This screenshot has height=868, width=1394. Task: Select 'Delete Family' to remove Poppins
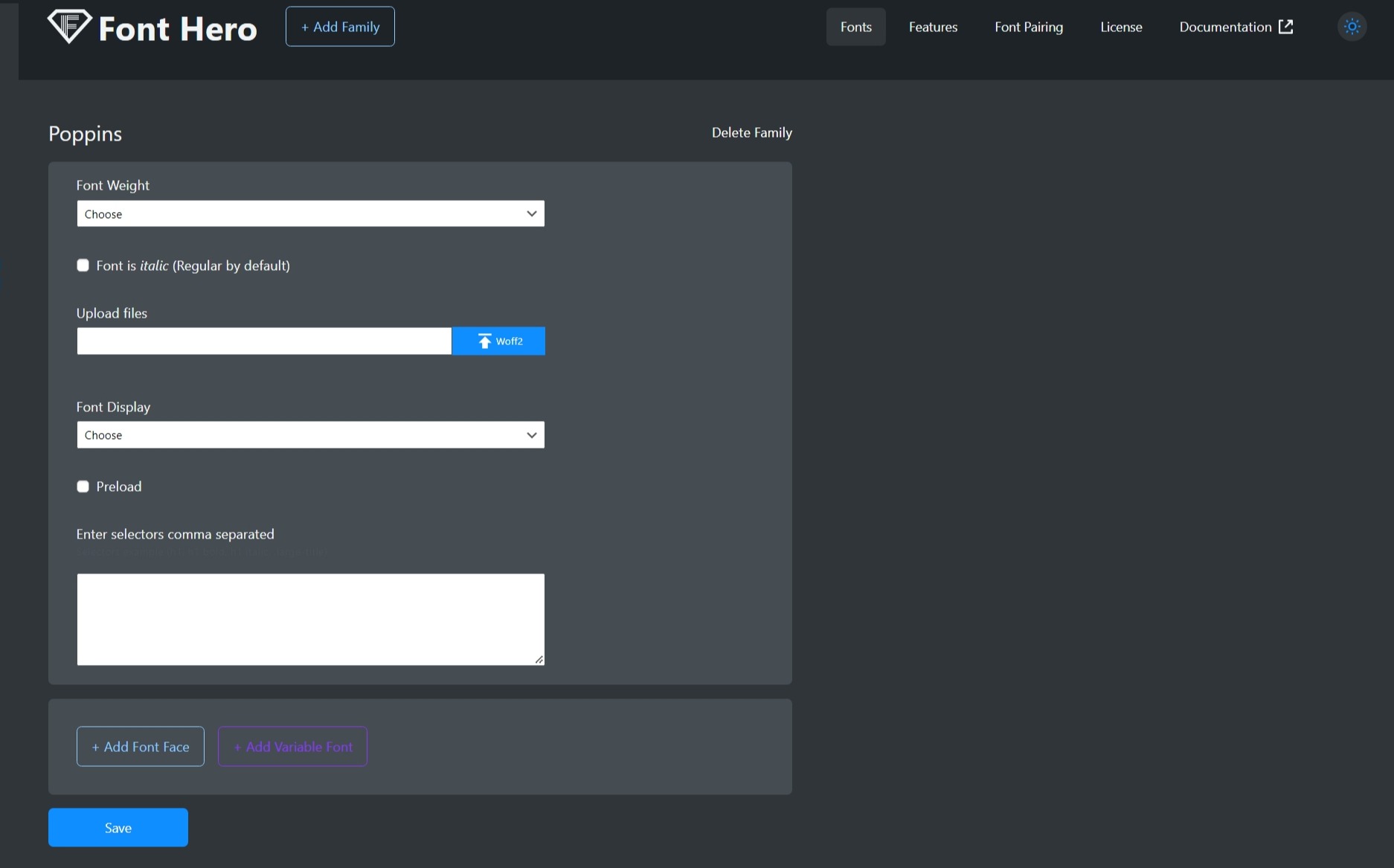pos(751,132)
